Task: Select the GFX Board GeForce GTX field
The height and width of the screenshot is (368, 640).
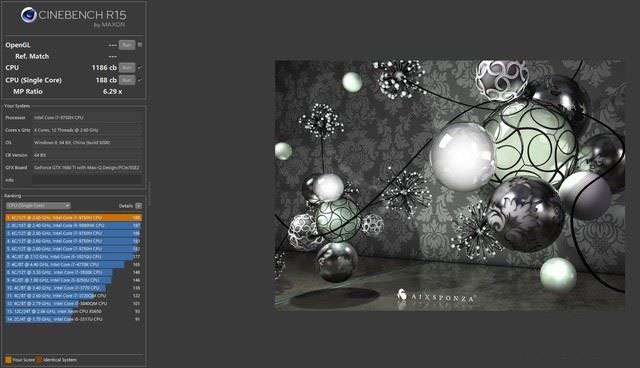Action: click(x=87, y=168)
